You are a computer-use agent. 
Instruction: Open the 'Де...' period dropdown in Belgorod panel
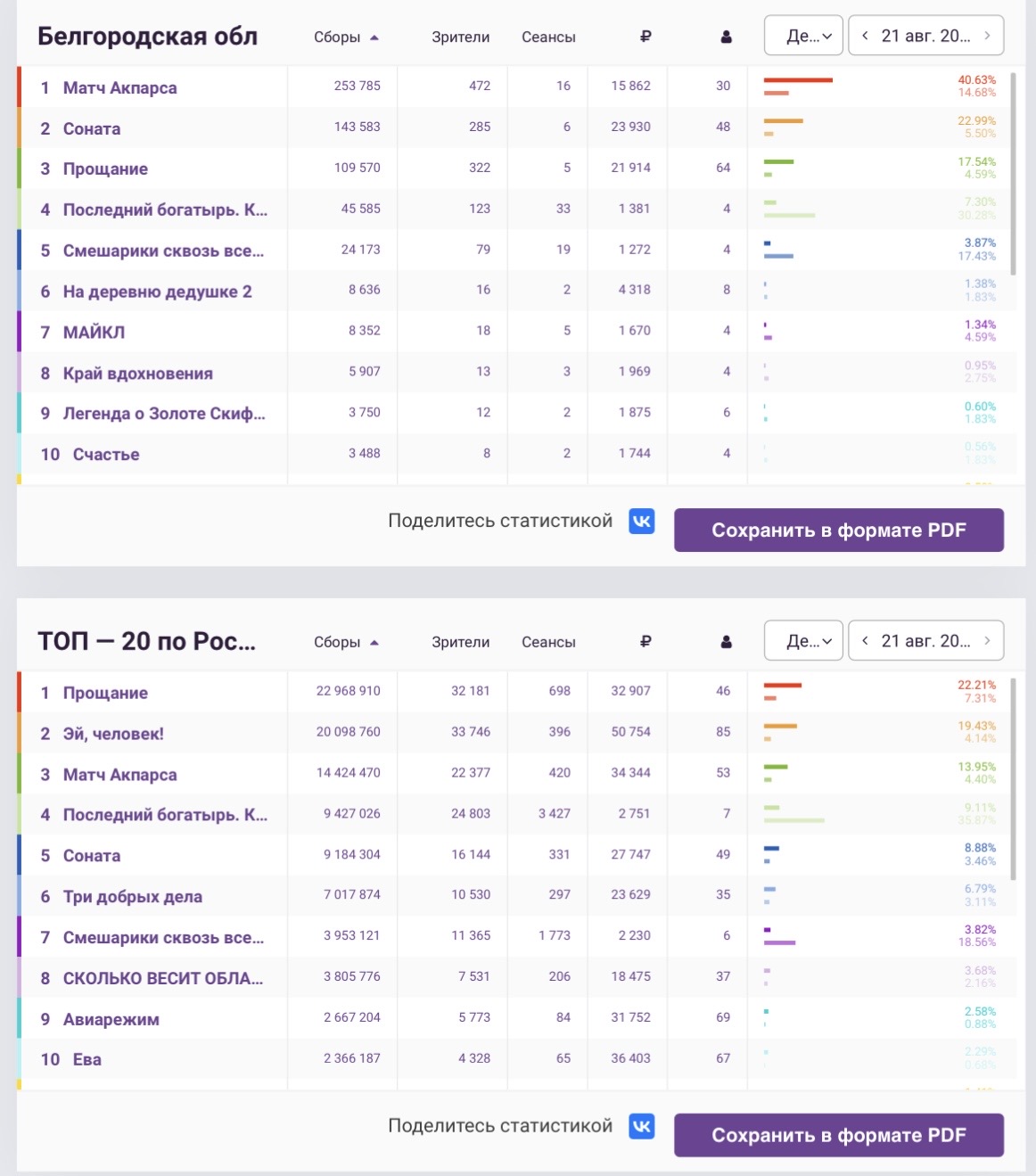[803, 36]
